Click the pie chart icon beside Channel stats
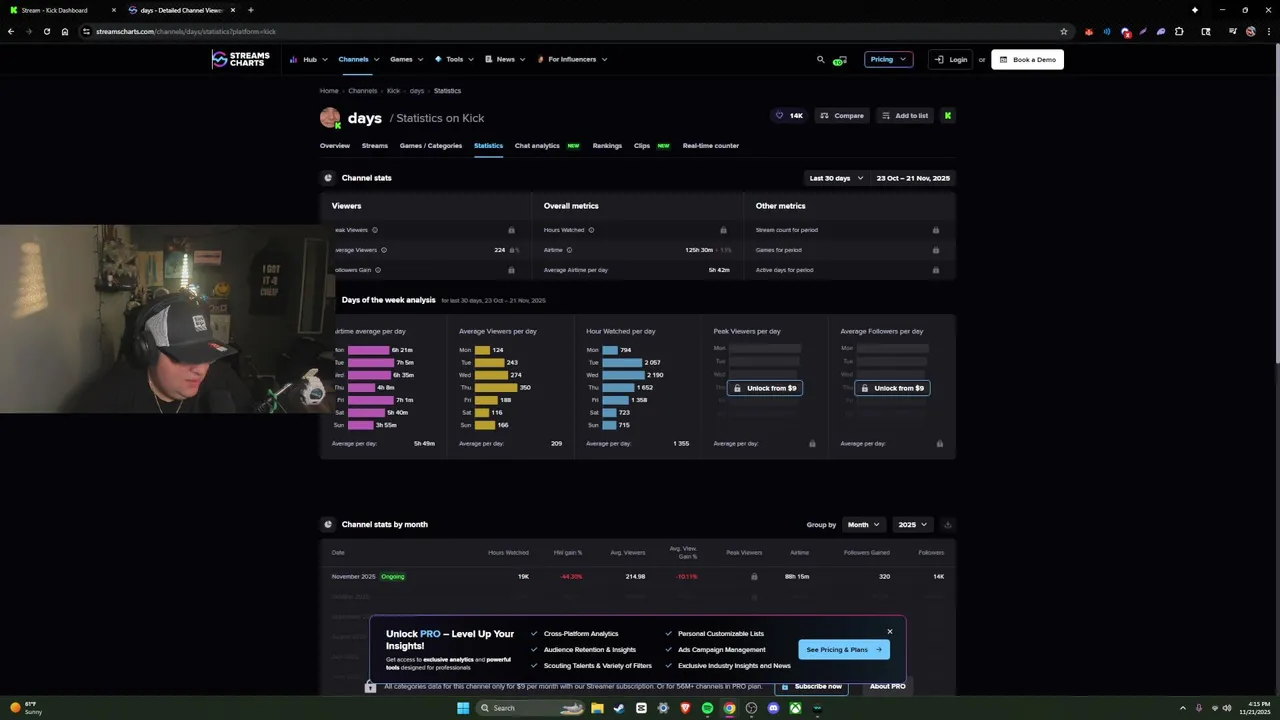The height and width of the screenshot is (720, 1280). 328,178
